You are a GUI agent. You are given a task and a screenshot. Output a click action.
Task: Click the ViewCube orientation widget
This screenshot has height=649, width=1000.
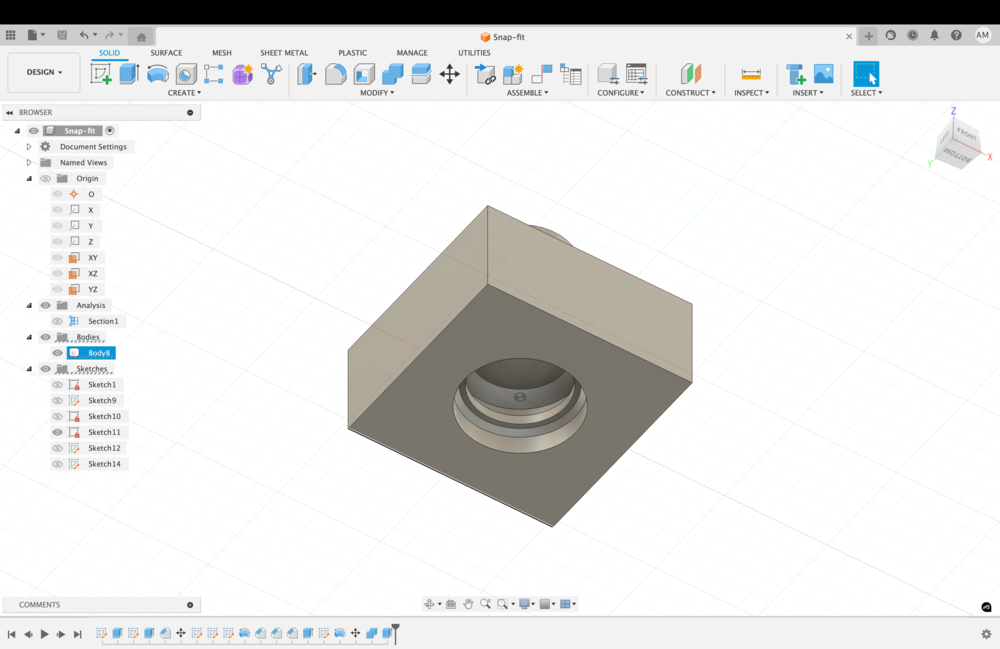coord(958,146)
